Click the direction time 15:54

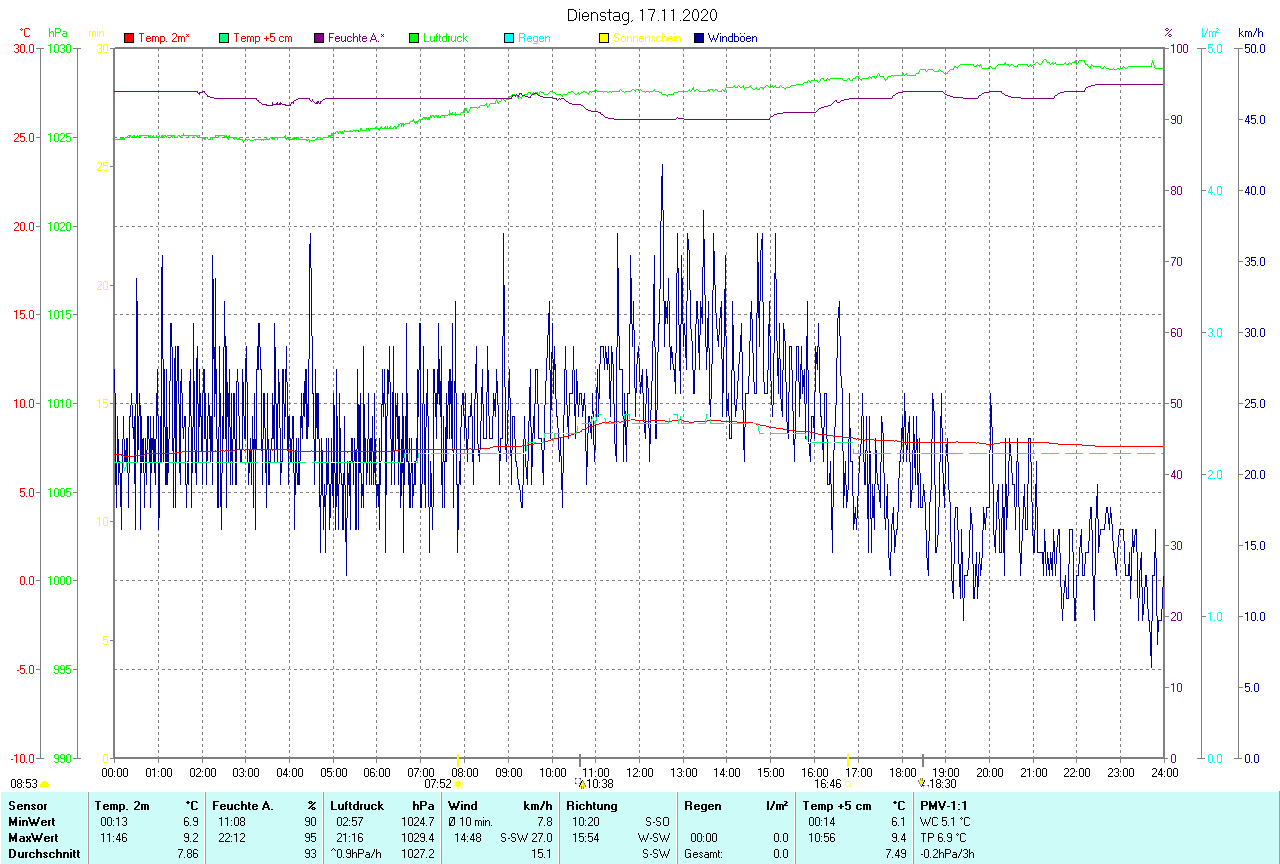586,838
